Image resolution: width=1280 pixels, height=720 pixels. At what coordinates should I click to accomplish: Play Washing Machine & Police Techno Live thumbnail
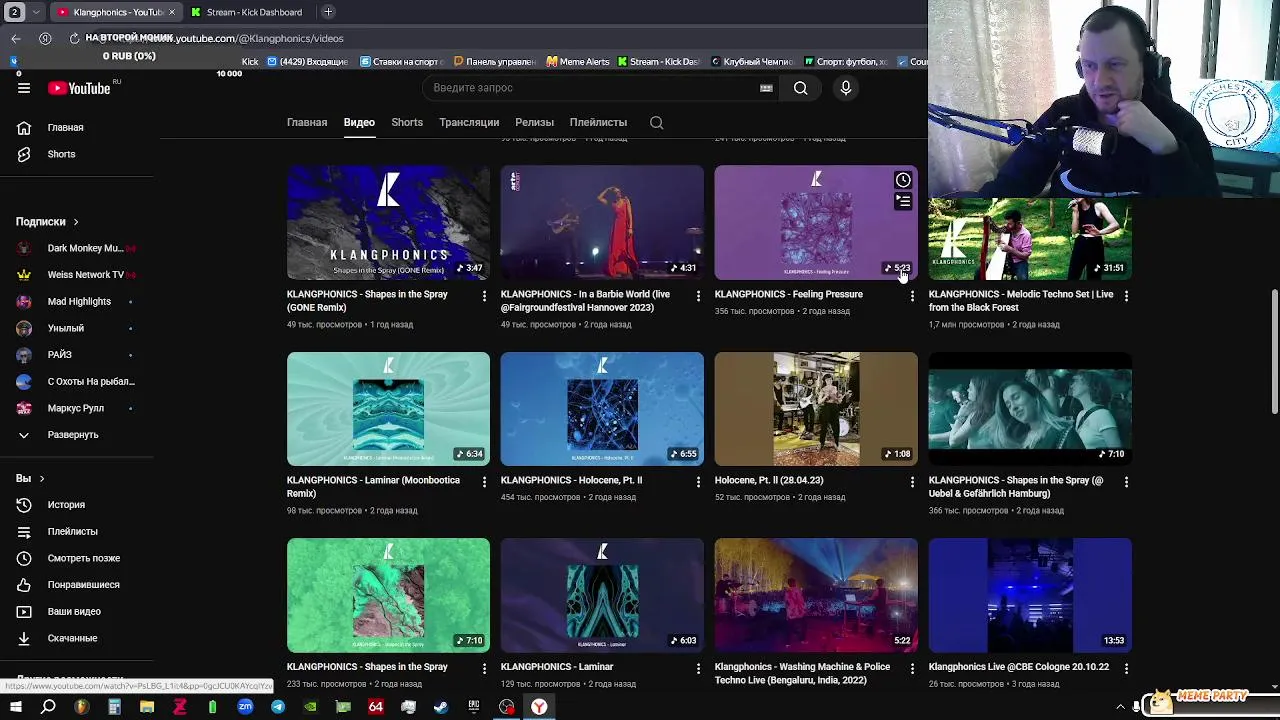816,595
